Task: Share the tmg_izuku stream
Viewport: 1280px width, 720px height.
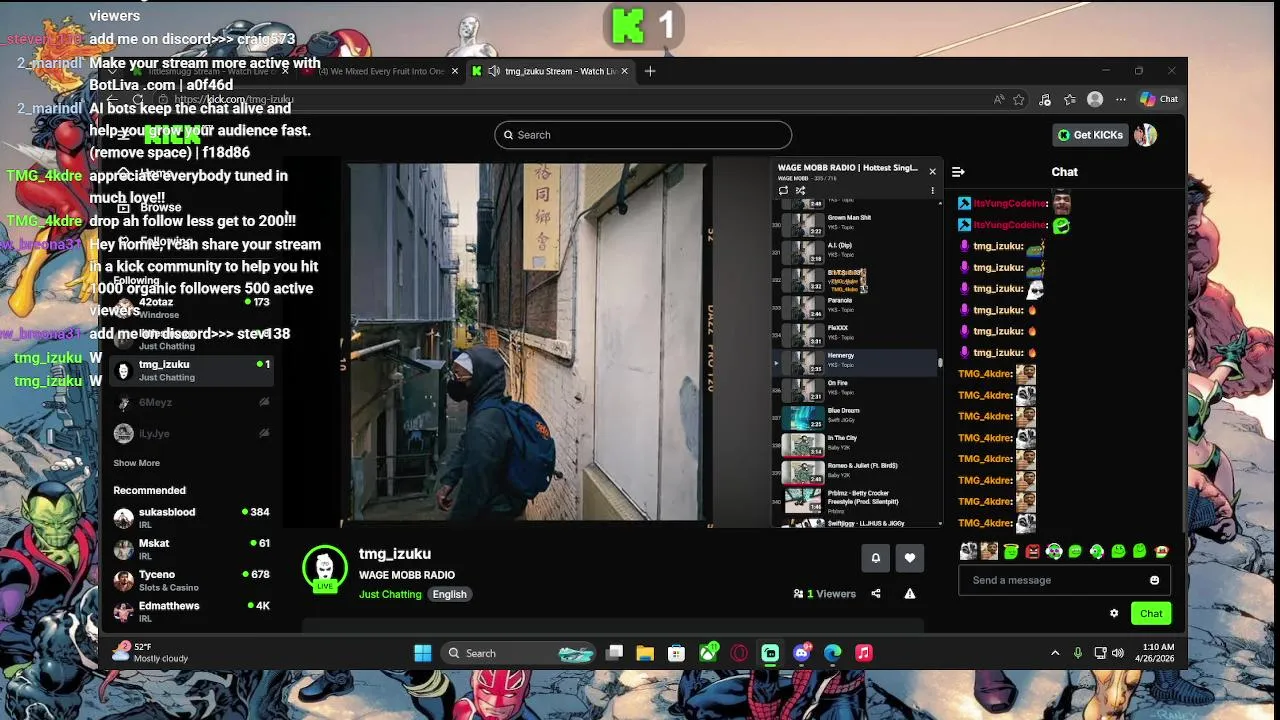Action: point(876,593)
